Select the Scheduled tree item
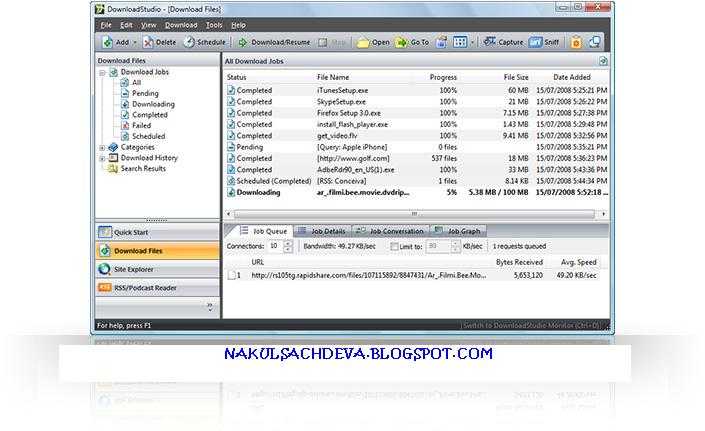 [148, 136]
